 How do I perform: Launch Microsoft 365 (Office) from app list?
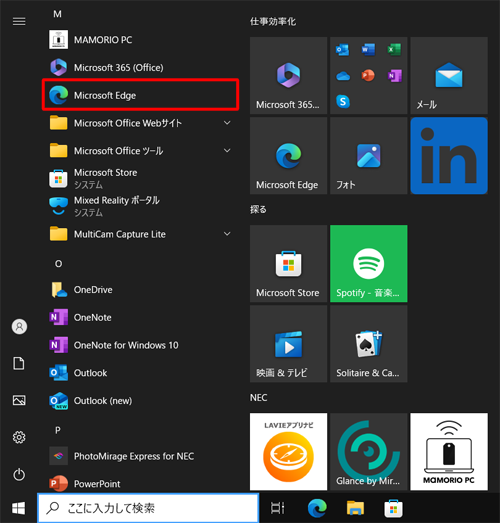click(140, 67)
